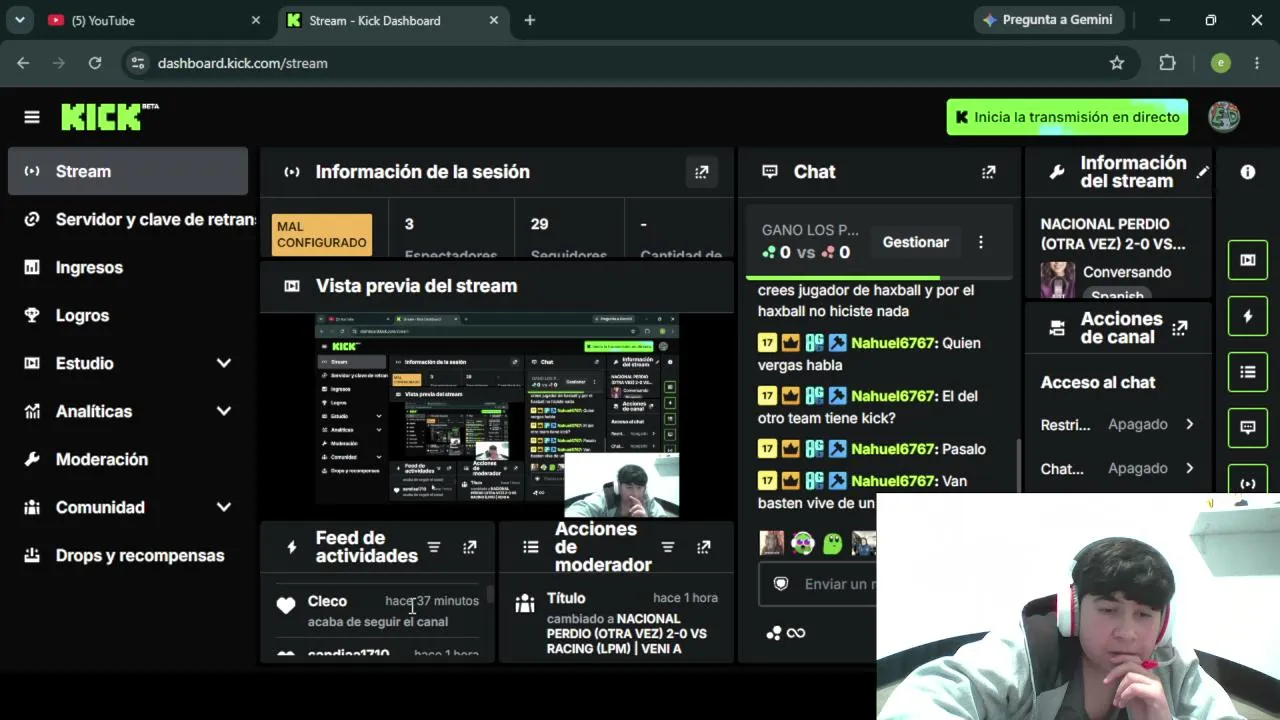Open the Restri... chat access setting chevron
The width and height of the screenshot is (1280, 720).
(1189, 424)
